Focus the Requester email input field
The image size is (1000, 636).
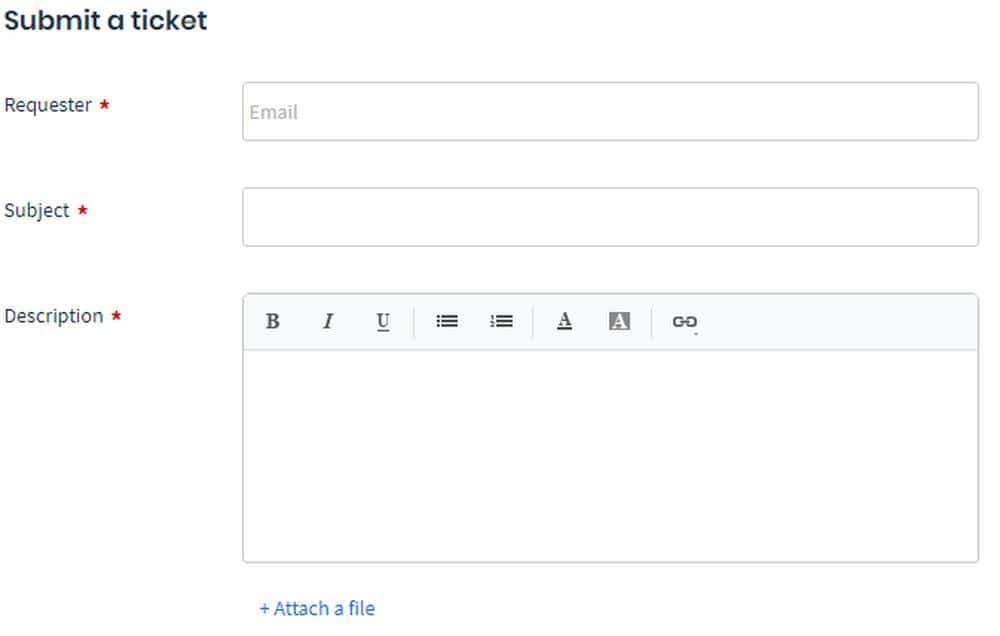(x=610, y=112)
